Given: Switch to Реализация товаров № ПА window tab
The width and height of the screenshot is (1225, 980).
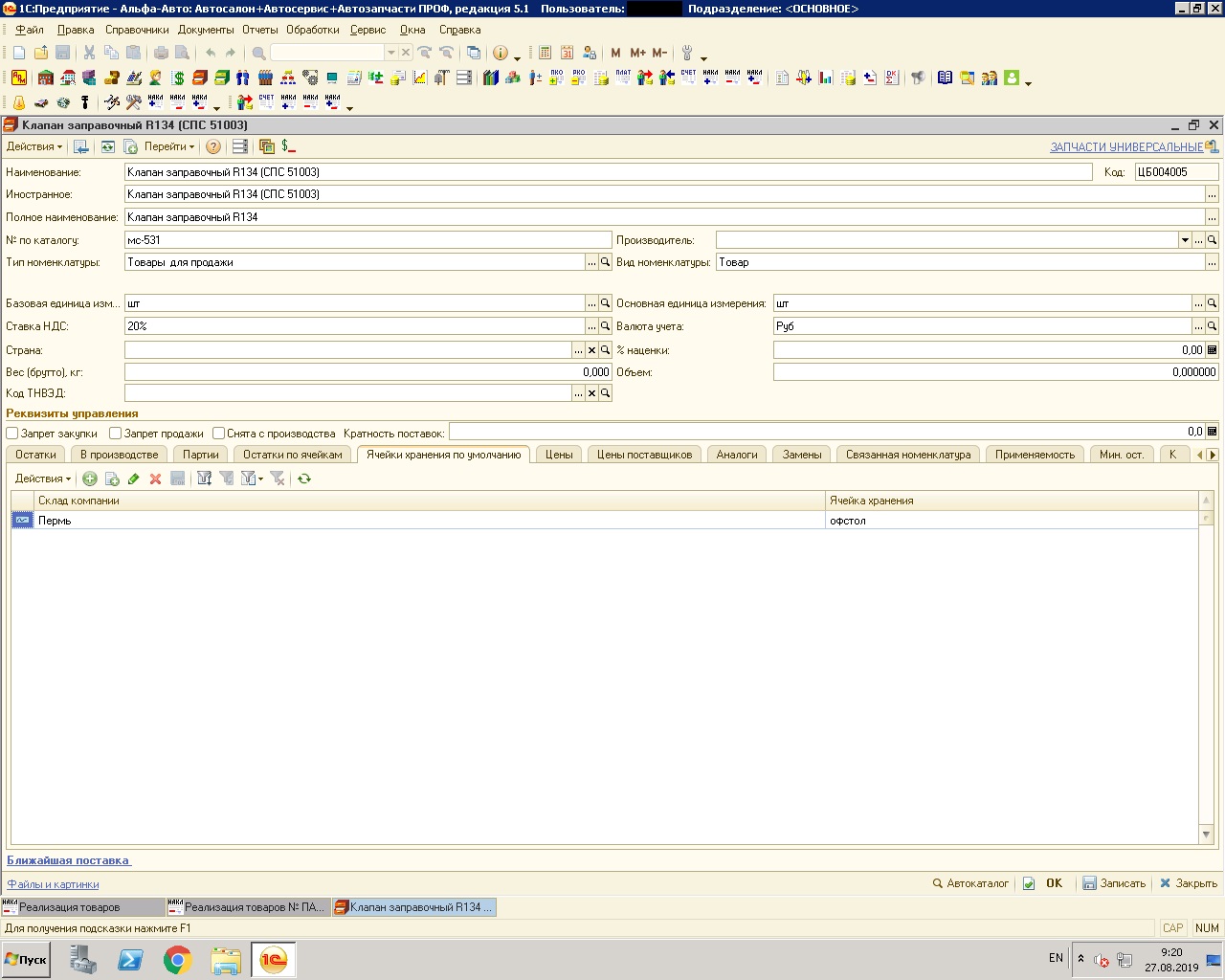Looking at the screenshot, I should tap(247, 907).
